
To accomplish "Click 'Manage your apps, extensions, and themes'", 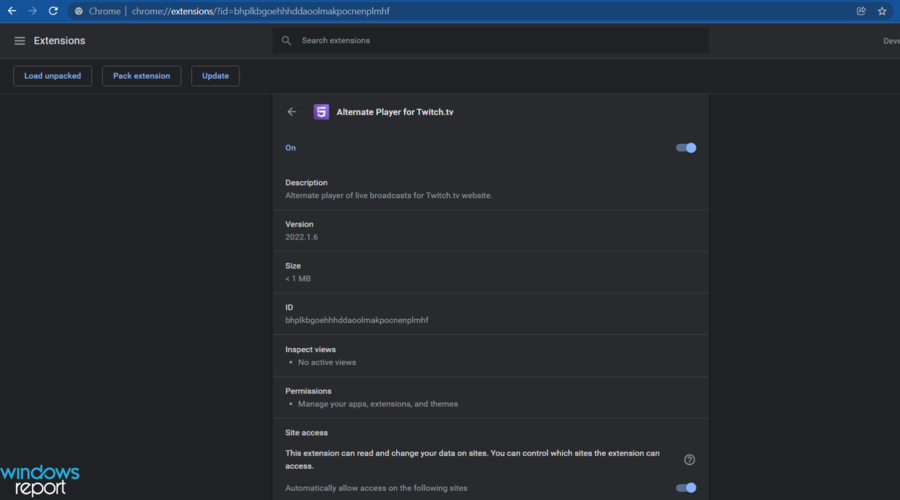I will (378, 404).
